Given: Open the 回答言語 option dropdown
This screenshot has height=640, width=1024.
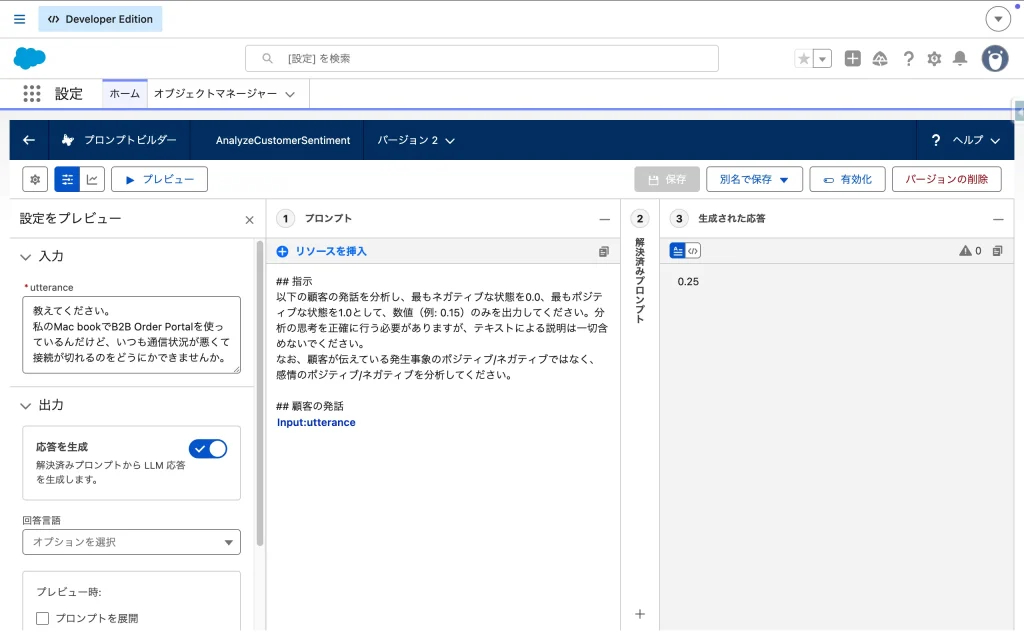Looking at the screenshot, I should click(131, 542).
